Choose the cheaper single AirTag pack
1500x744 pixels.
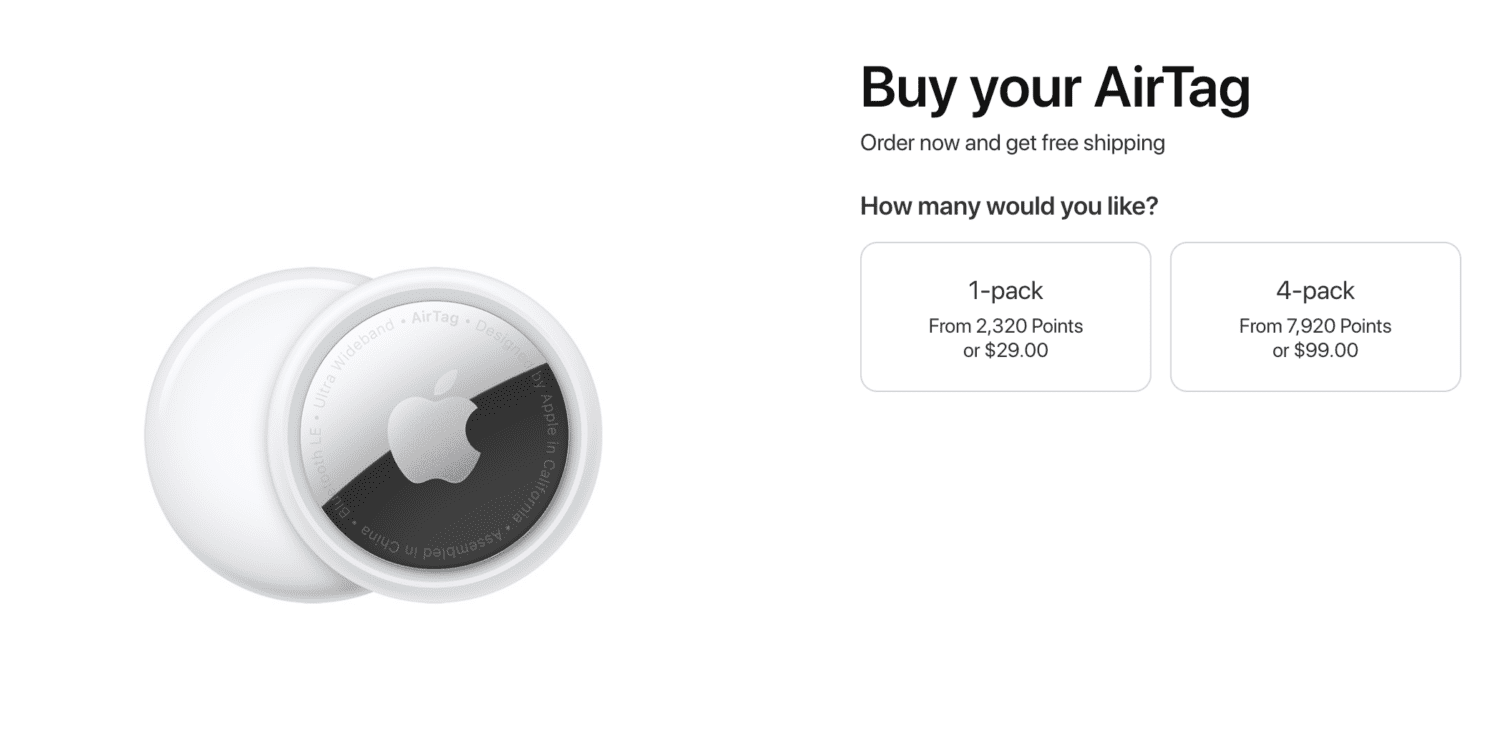tap(1004, 316)
